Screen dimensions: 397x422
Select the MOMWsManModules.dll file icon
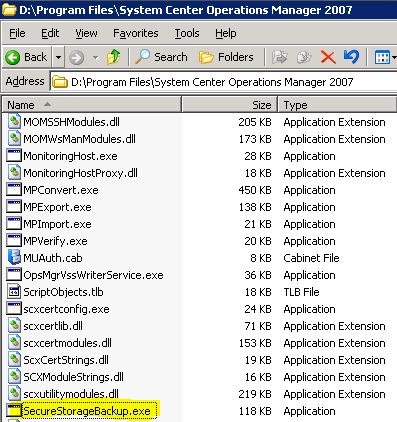click(14, 139)
